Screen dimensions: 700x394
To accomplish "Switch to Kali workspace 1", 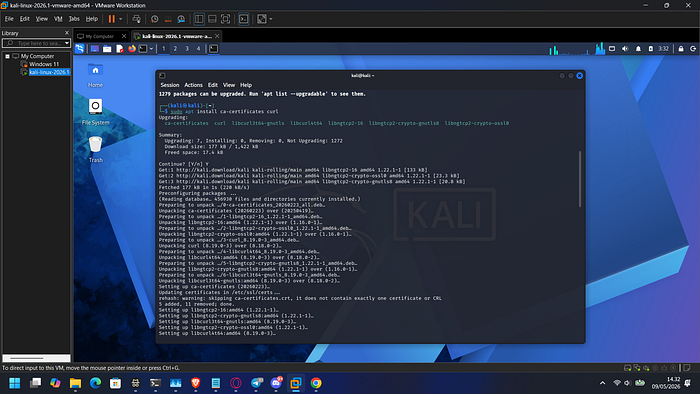I will click(x=163, y=49).
